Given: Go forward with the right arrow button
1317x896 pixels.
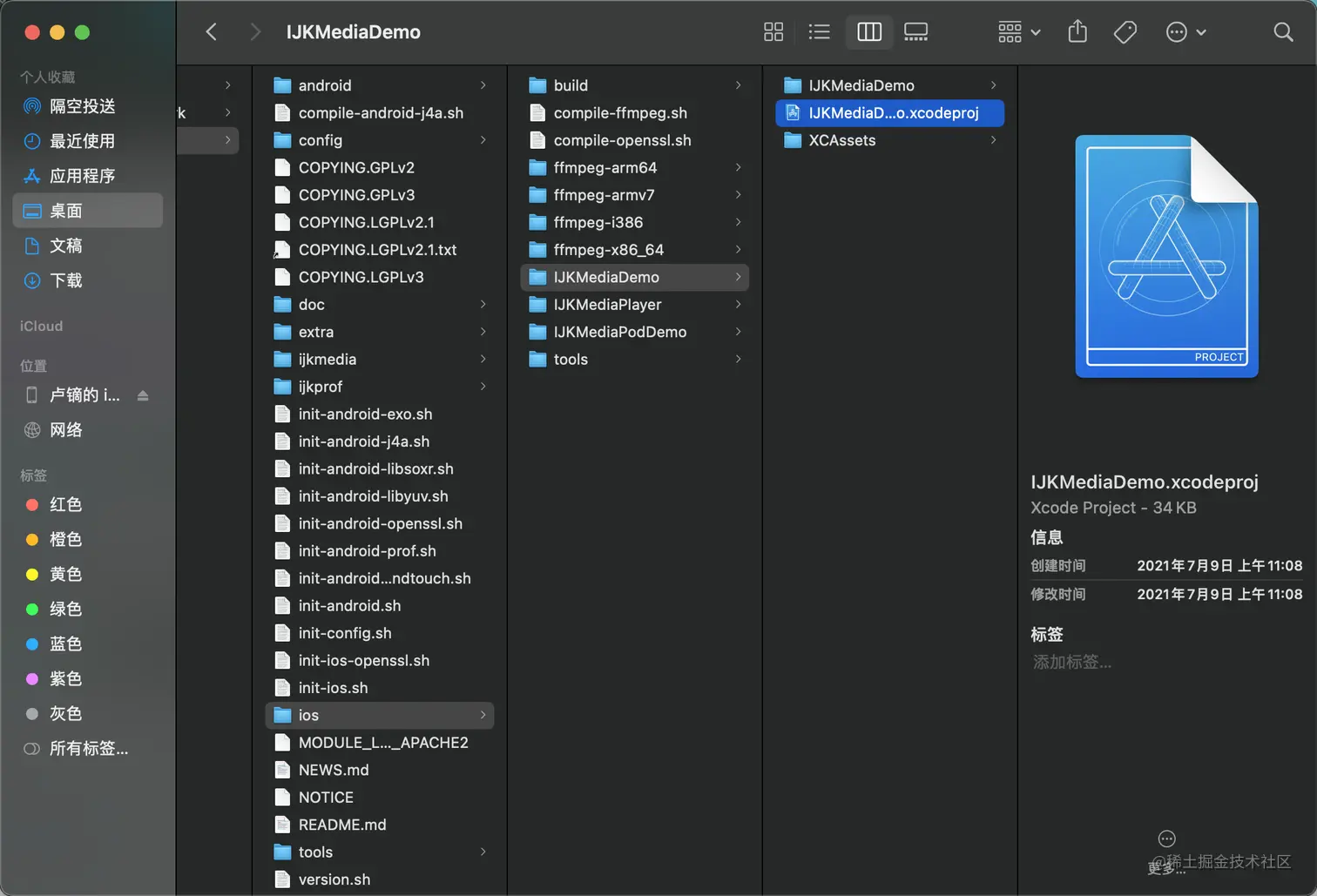Looking at the screenshot, I should (255, 32).
